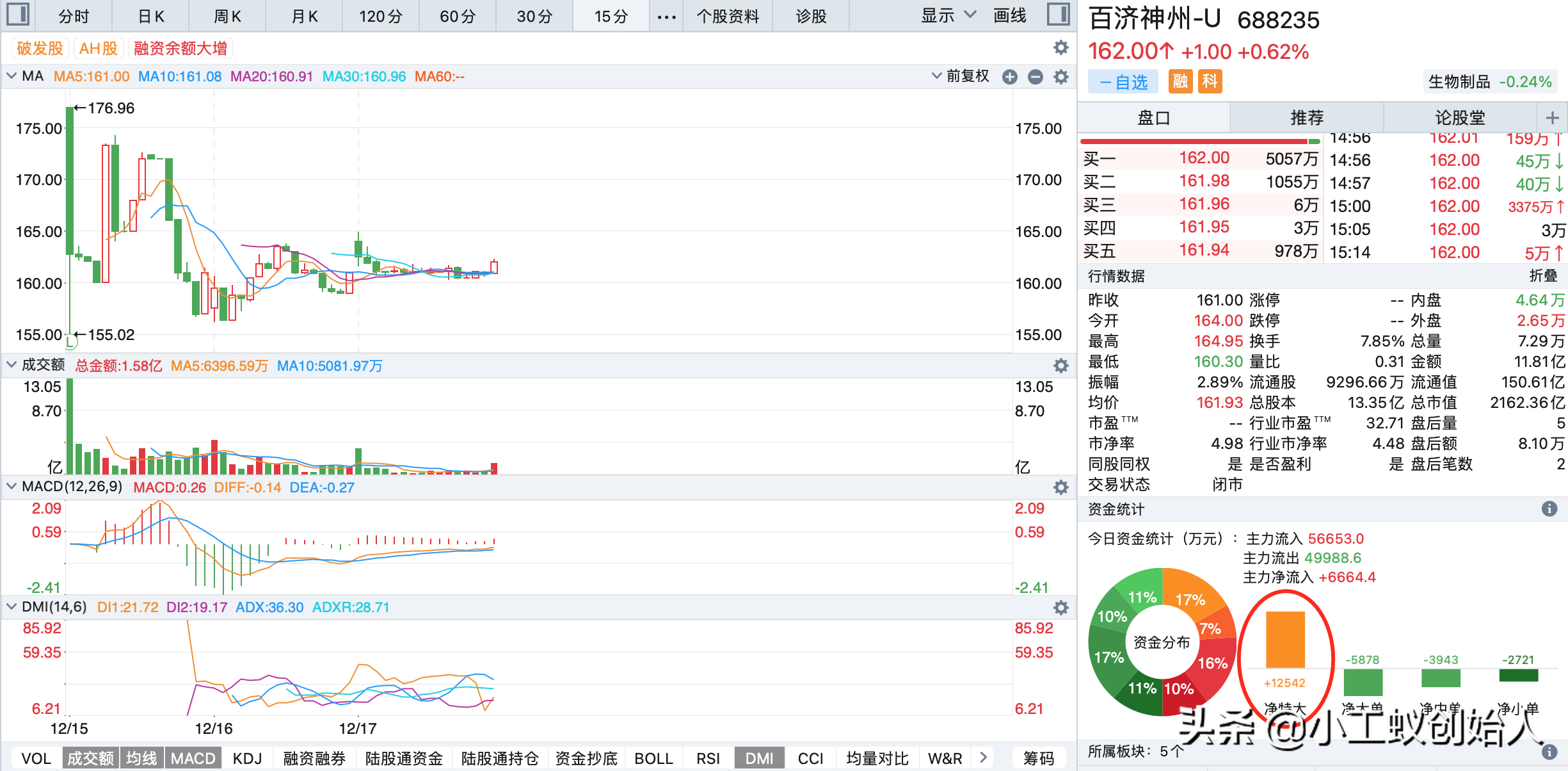Toggle the right sidebar panel icon
Viewport: 1568px width, 771px height.
1059,14
